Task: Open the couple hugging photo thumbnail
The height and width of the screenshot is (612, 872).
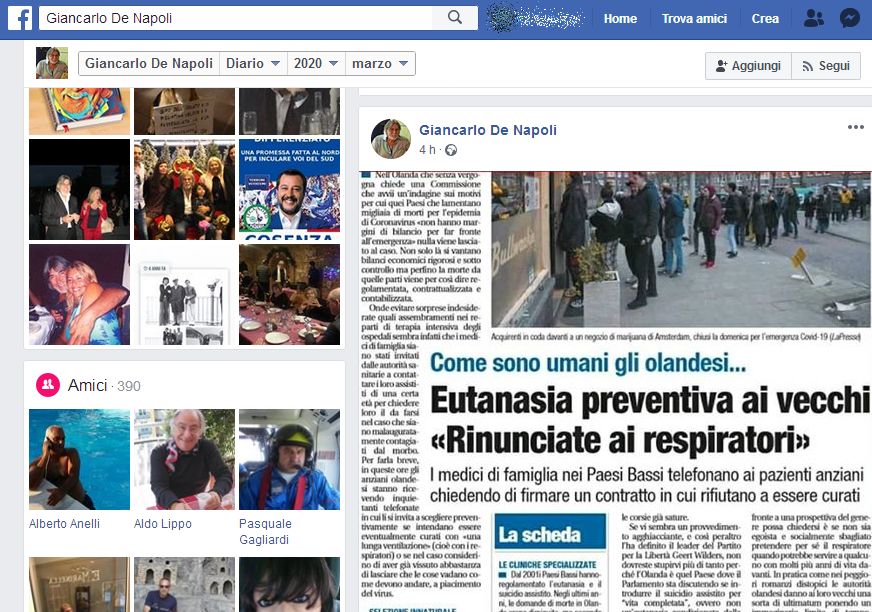Action: click(80, 294)
